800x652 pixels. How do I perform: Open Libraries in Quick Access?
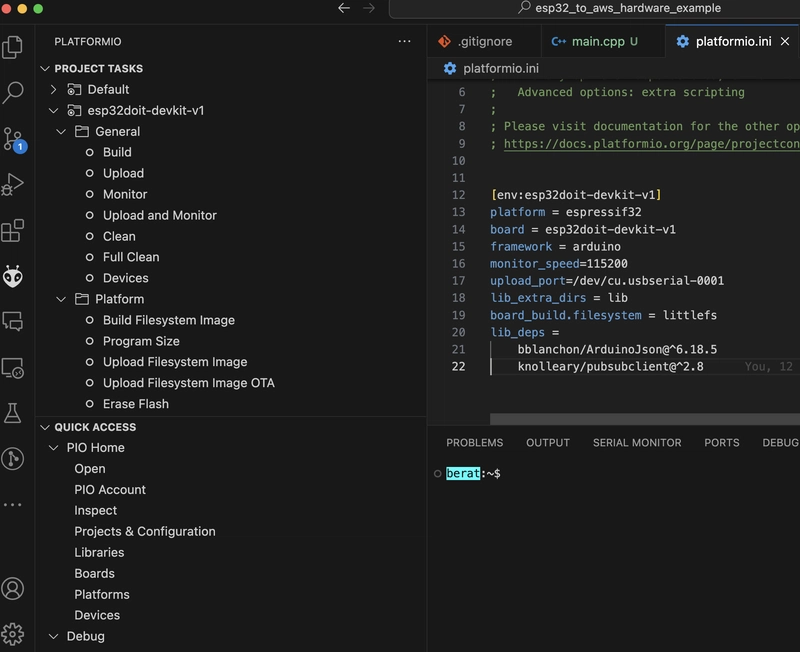click(99, 552)
